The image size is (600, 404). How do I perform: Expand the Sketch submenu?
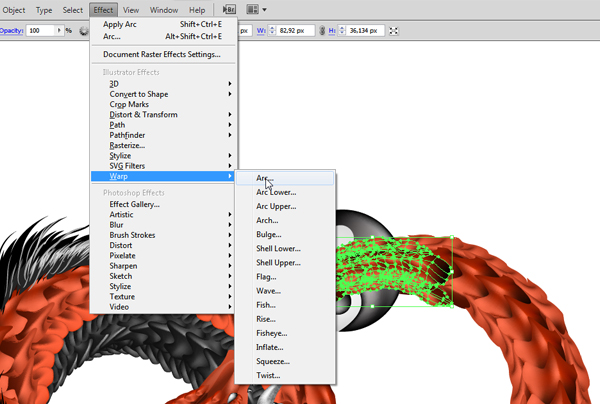pos(163,276)
